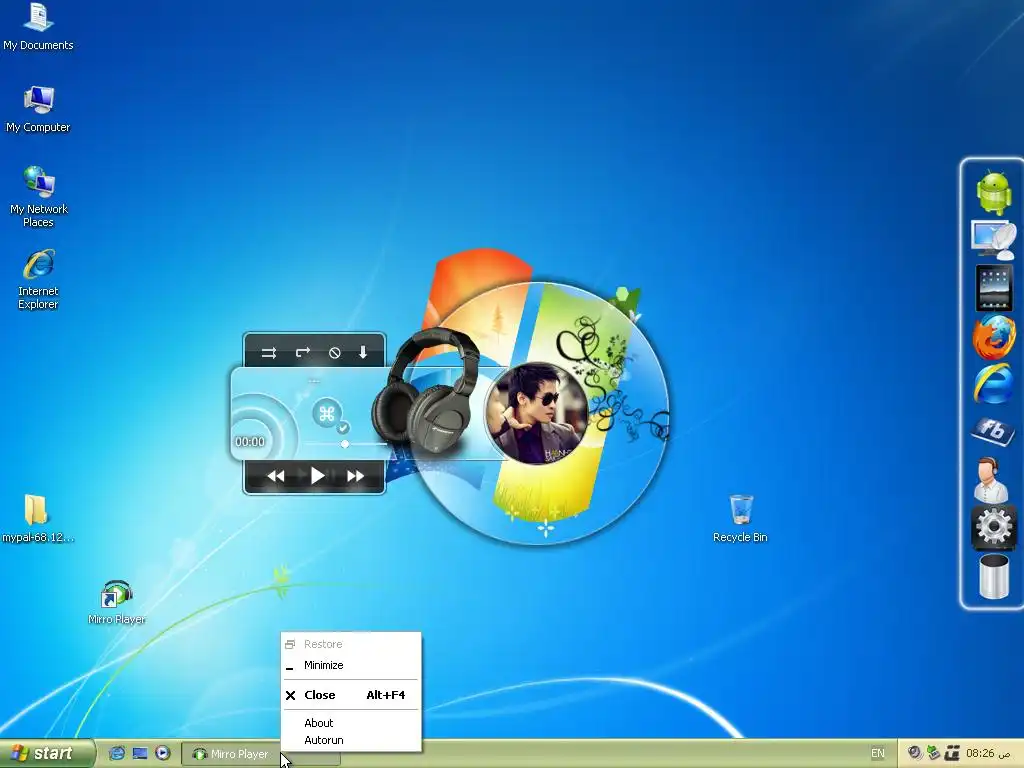Click the fb Facebook dock icon
The height and width of the screenshot is (768, 1024).
(x=993, y=431)
